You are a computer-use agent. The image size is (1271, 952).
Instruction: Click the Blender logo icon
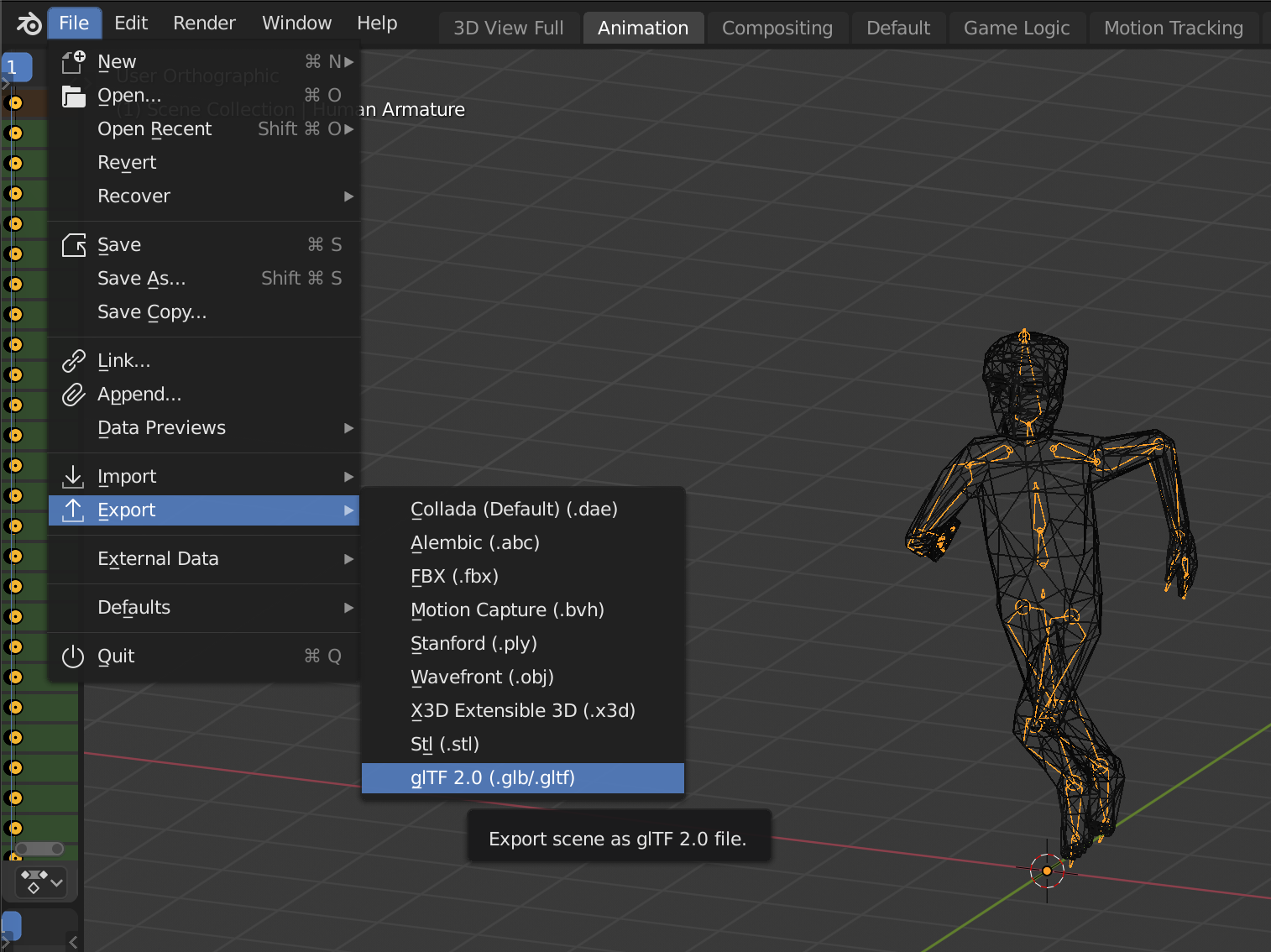[x=29, y=24]
